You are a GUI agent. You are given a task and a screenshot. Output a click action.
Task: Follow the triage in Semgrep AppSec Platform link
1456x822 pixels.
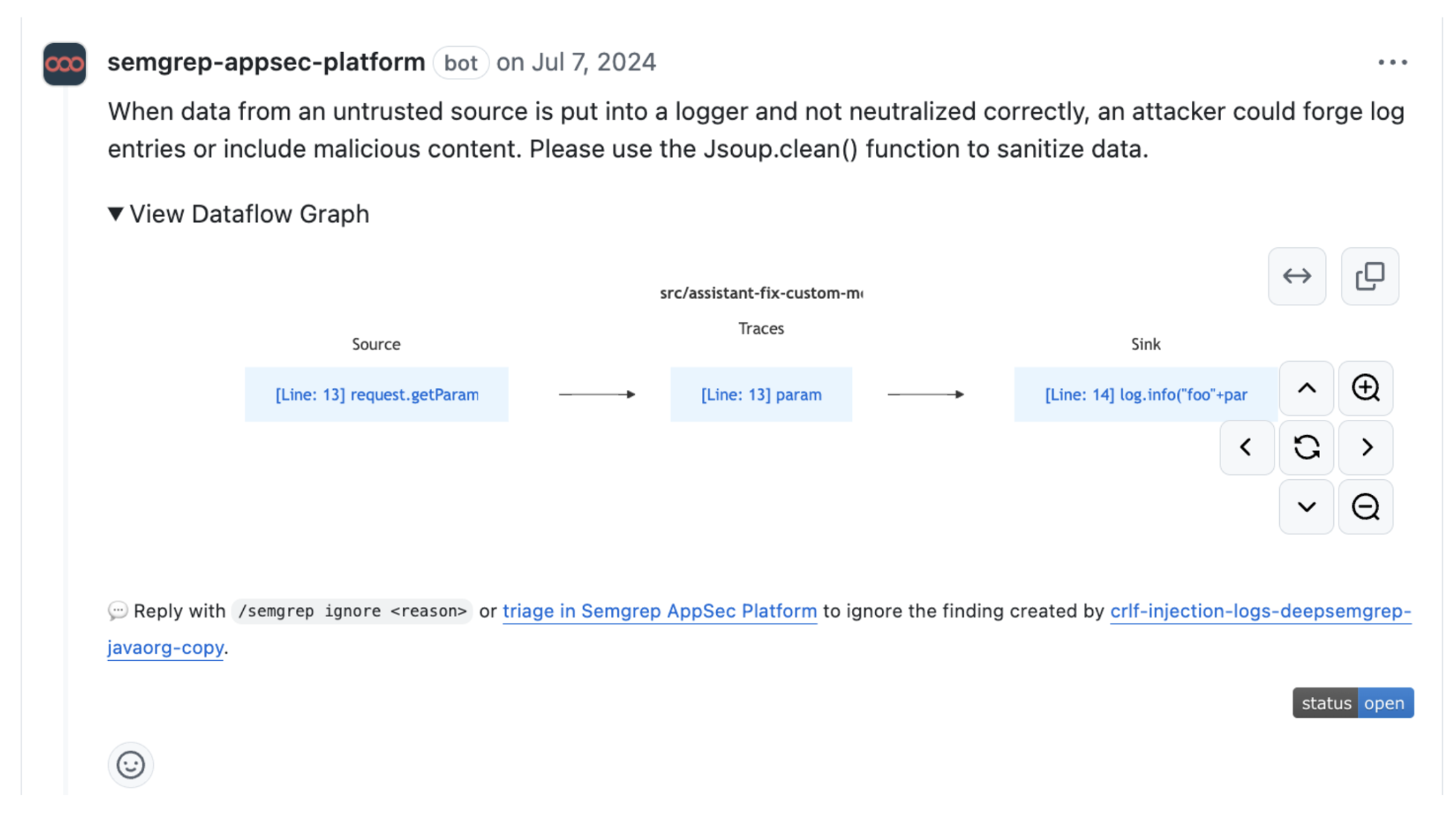[x=660, y=611]
